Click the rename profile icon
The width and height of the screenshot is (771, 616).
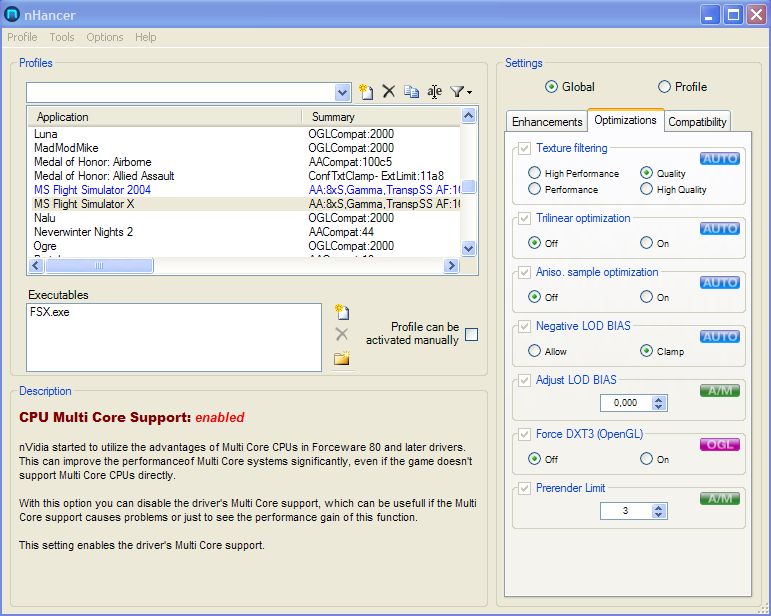coord(434,91)
